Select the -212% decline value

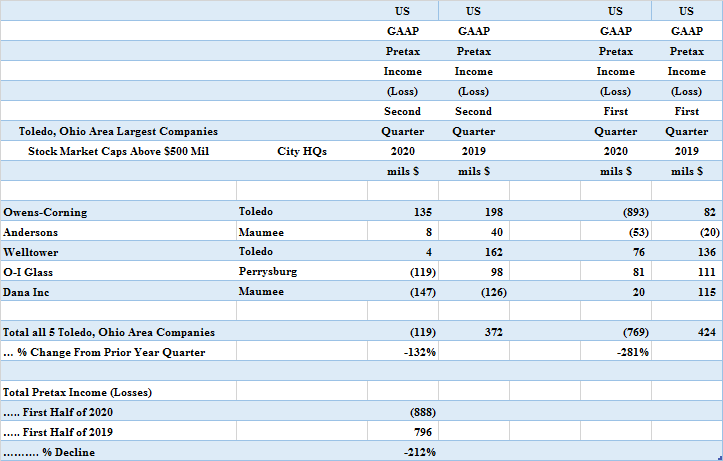click(x=420, y=452)
